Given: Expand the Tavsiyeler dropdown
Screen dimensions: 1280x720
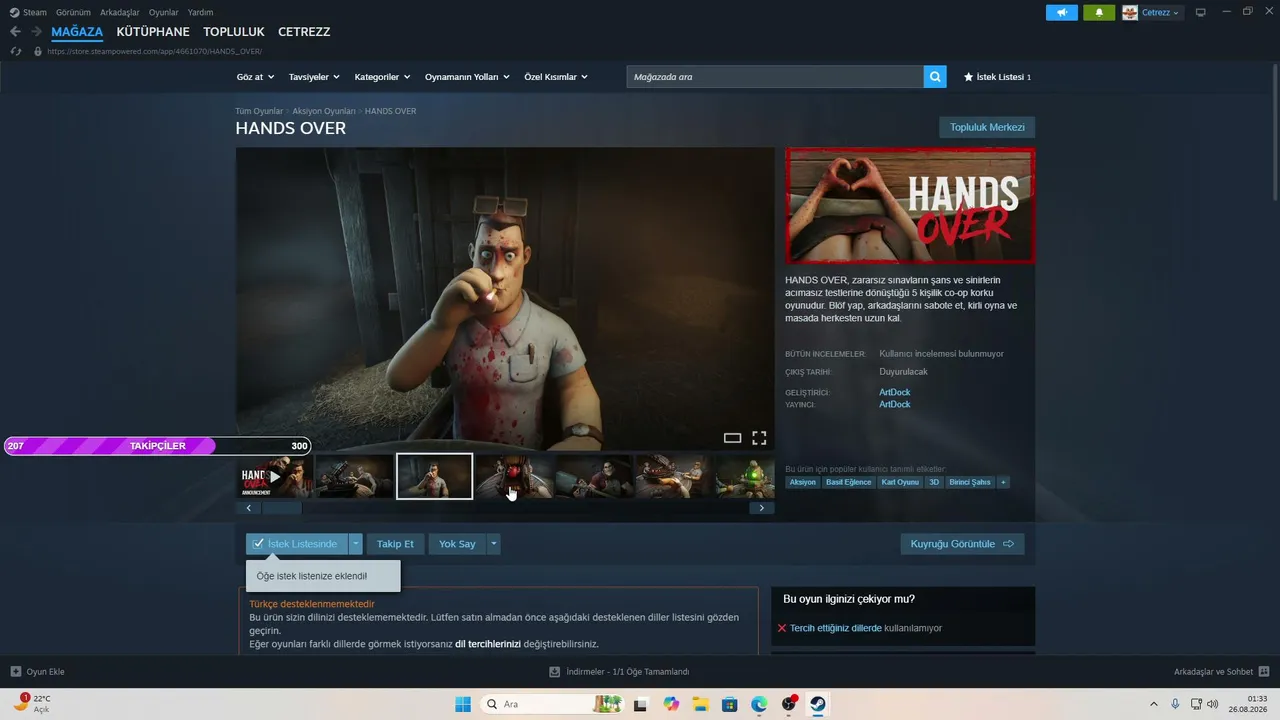Looking at the screenshot, I should coord(315,77).
